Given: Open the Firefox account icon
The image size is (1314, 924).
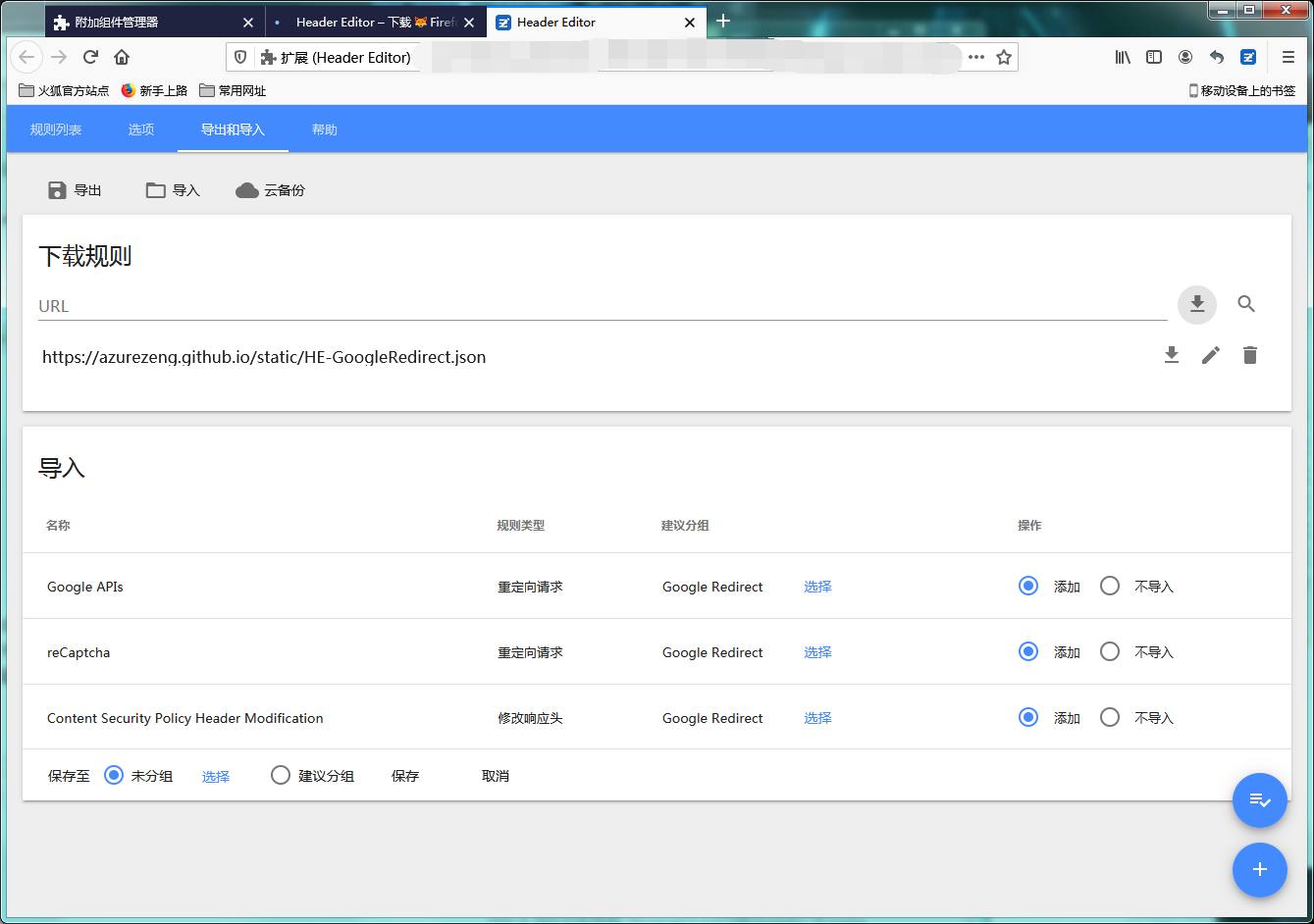Looking at the screenshot, I should pos(1185,57).
